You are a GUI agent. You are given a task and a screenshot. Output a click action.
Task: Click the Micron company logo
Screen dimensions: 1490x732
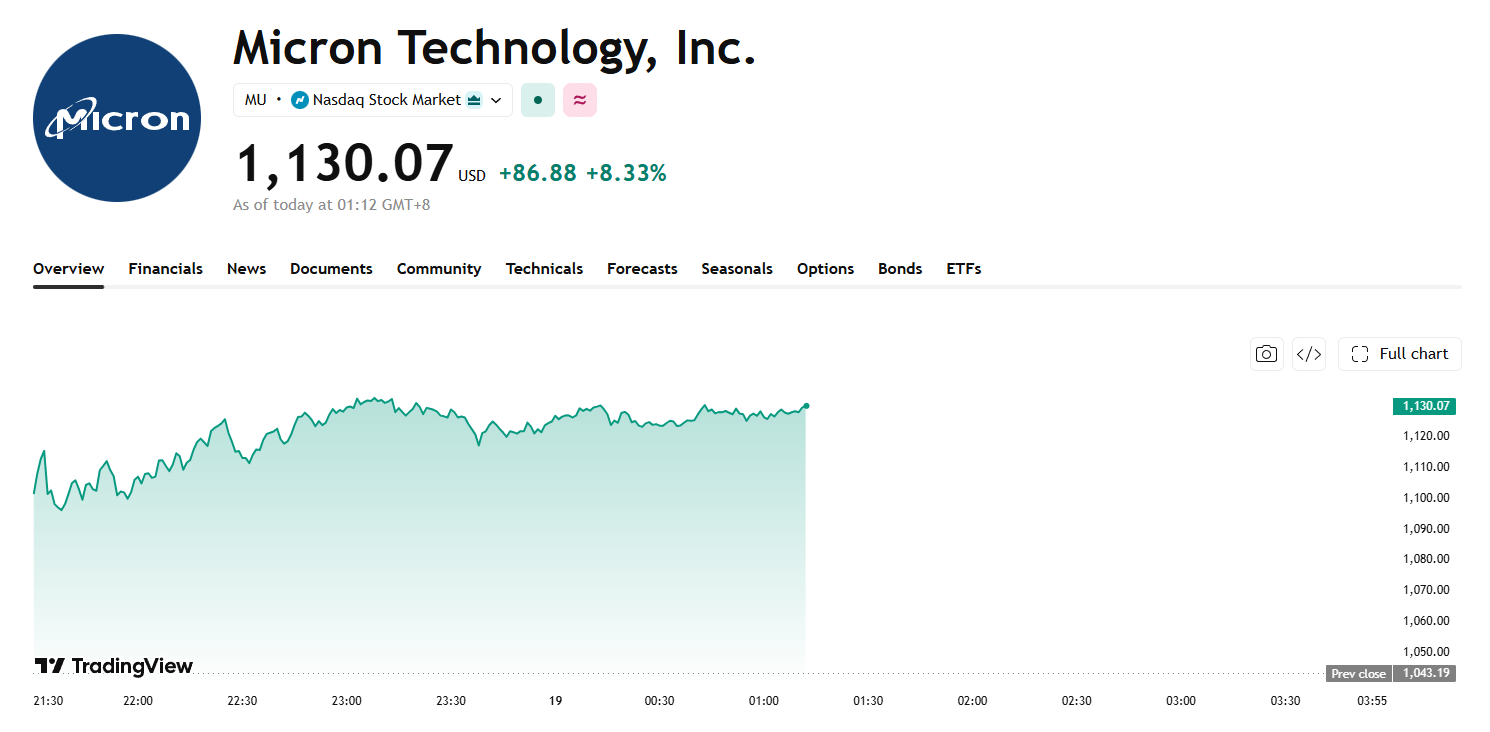[x=117, y=118]
